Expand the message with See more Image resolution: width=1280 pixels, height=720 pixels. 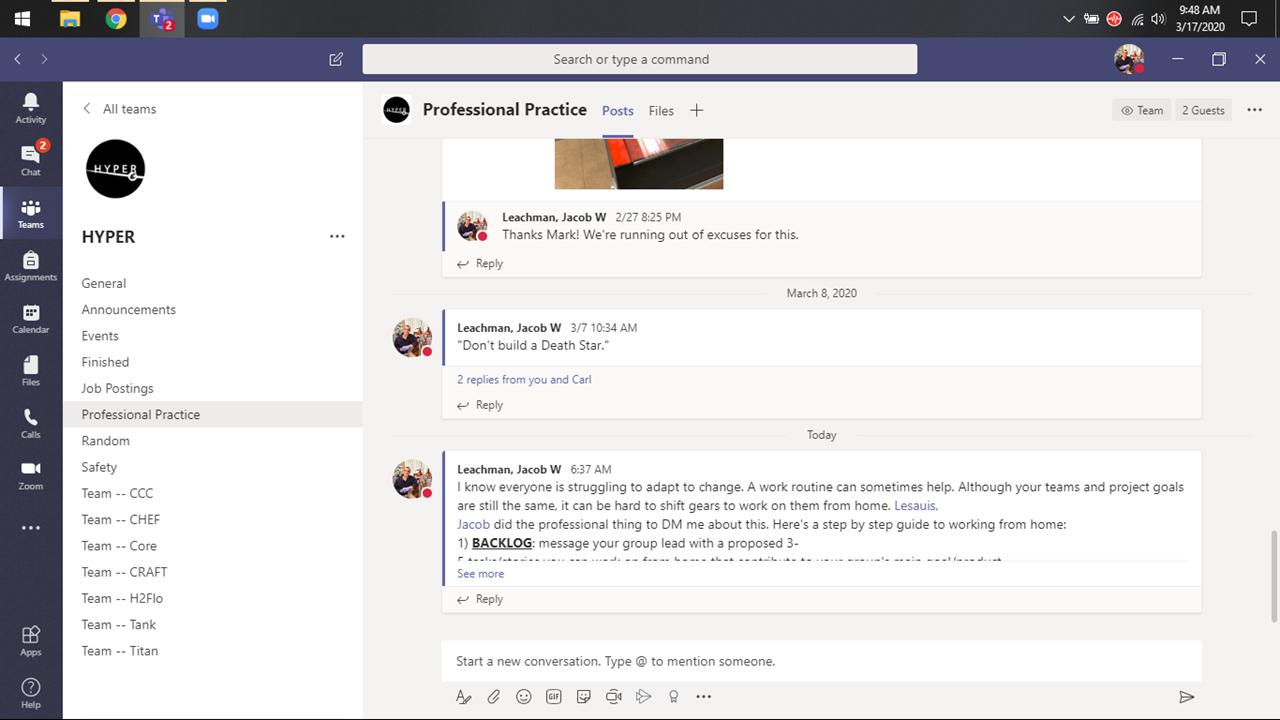tap(480, 574)
